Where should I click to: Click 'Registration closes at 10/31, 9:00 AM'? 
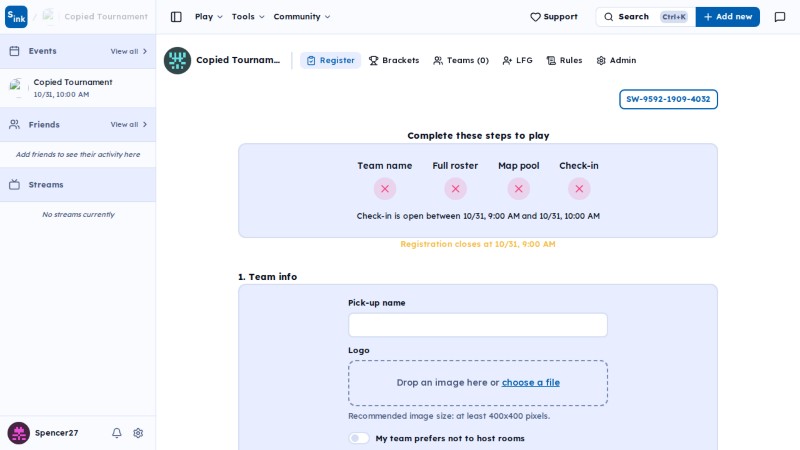478,244
